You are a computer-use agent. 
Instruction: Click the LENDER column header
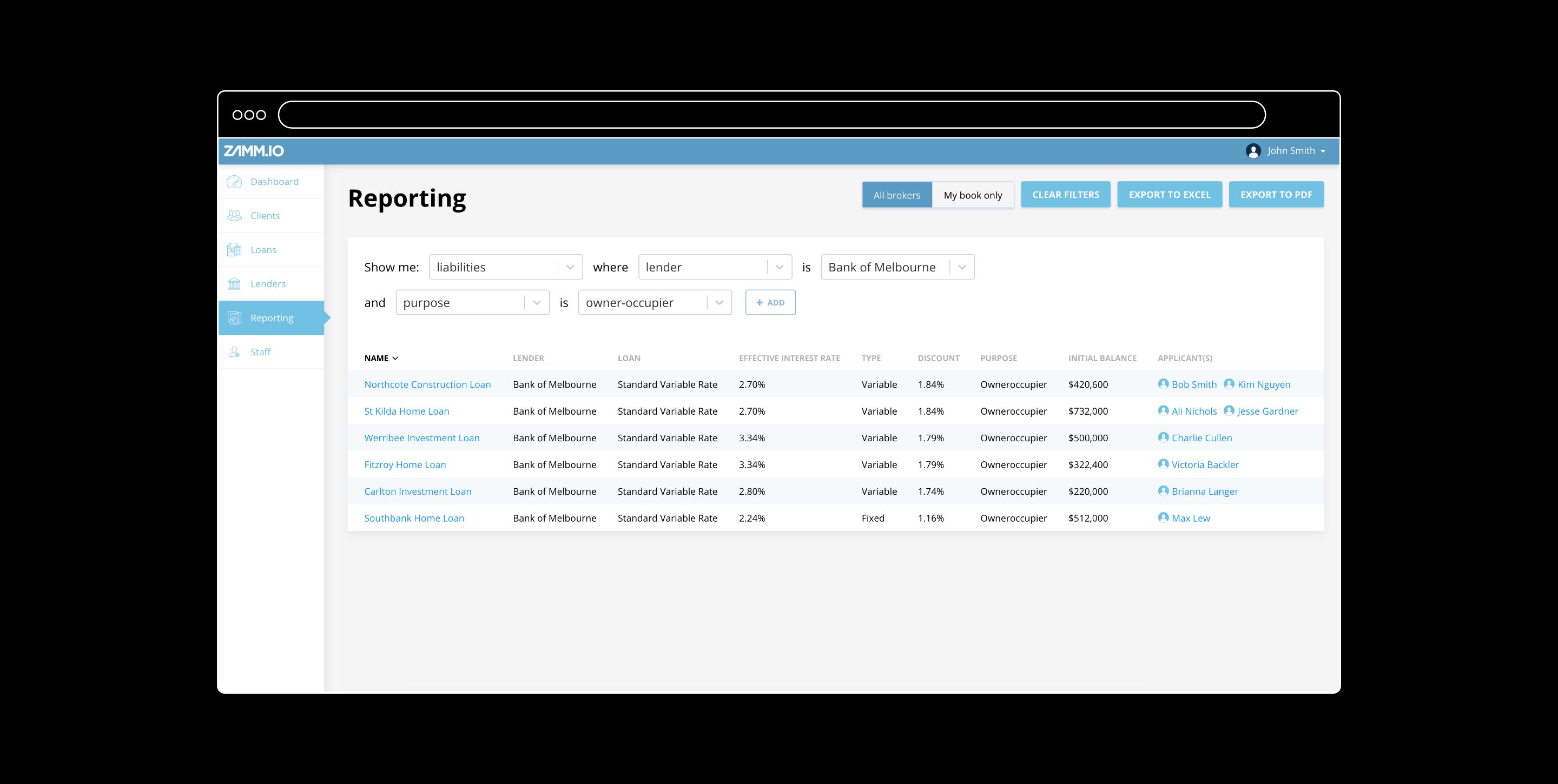pyautogui.click(x=528, y=358)
